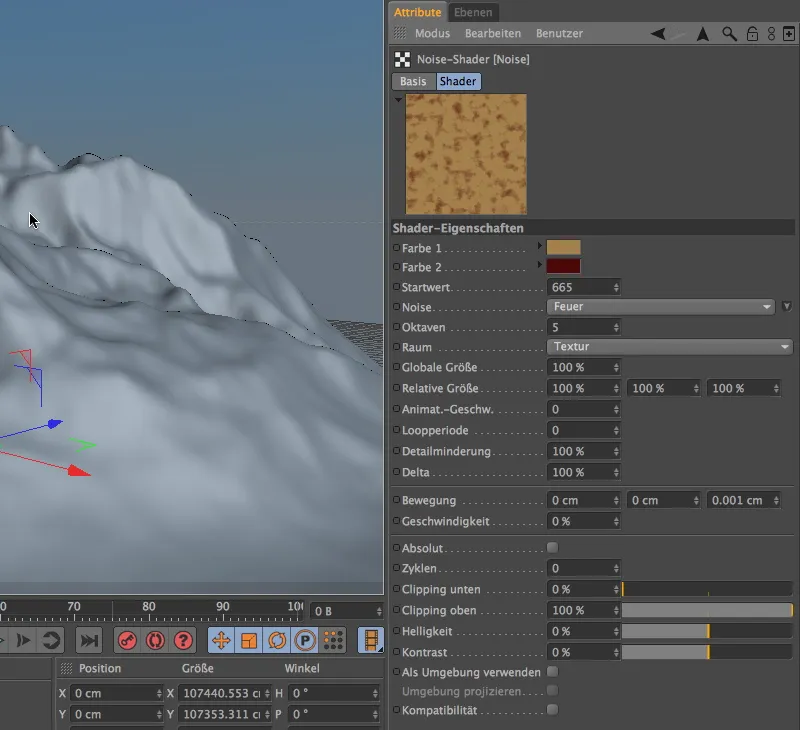Click the Clipping unten slider bar

pyautogui.click(x=707, y=589)
